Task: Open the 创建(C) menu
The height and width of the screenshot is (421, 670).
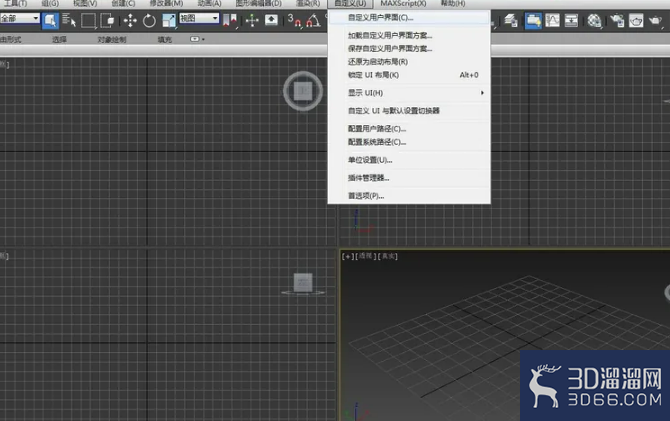Action: [x=123, y=3]
